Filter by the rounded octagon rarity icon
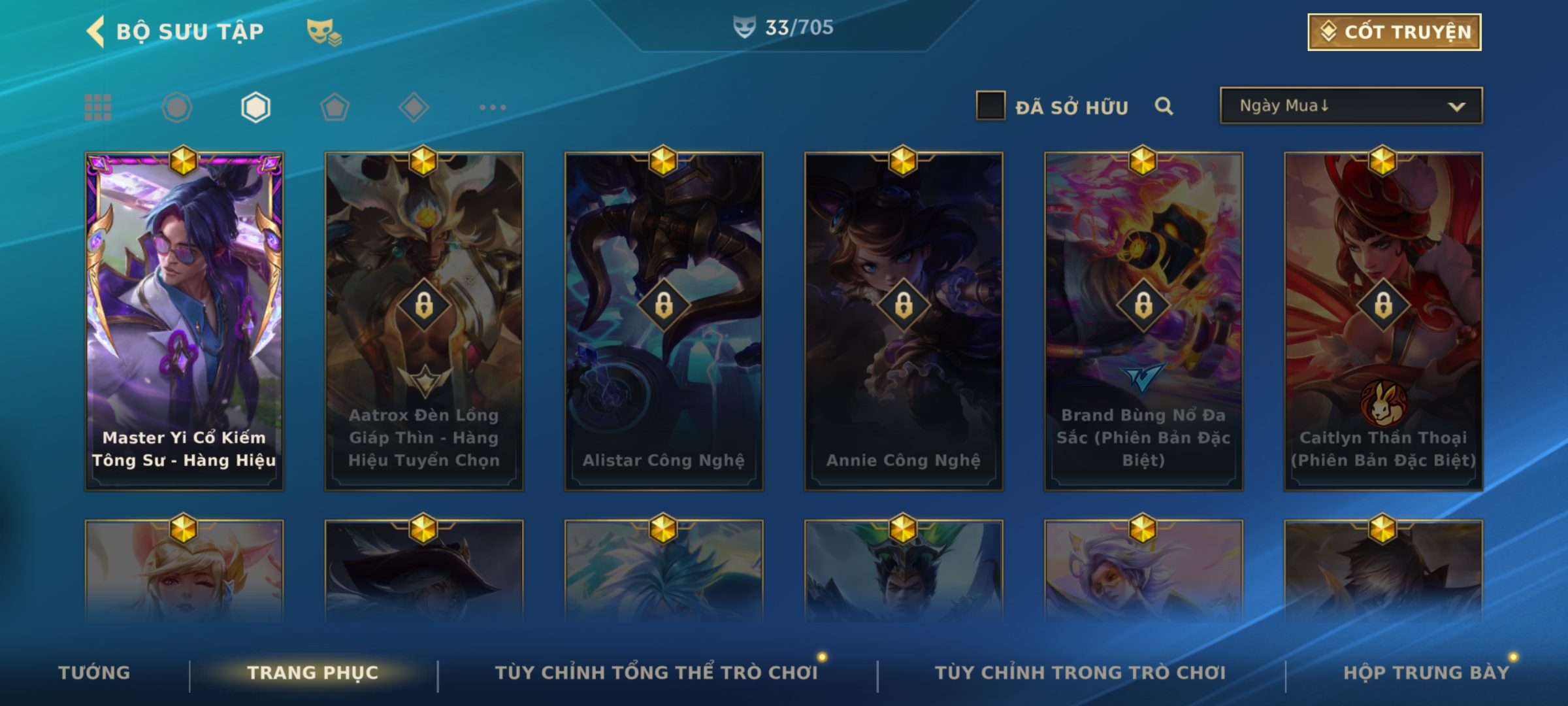 (x=177, y=107)
